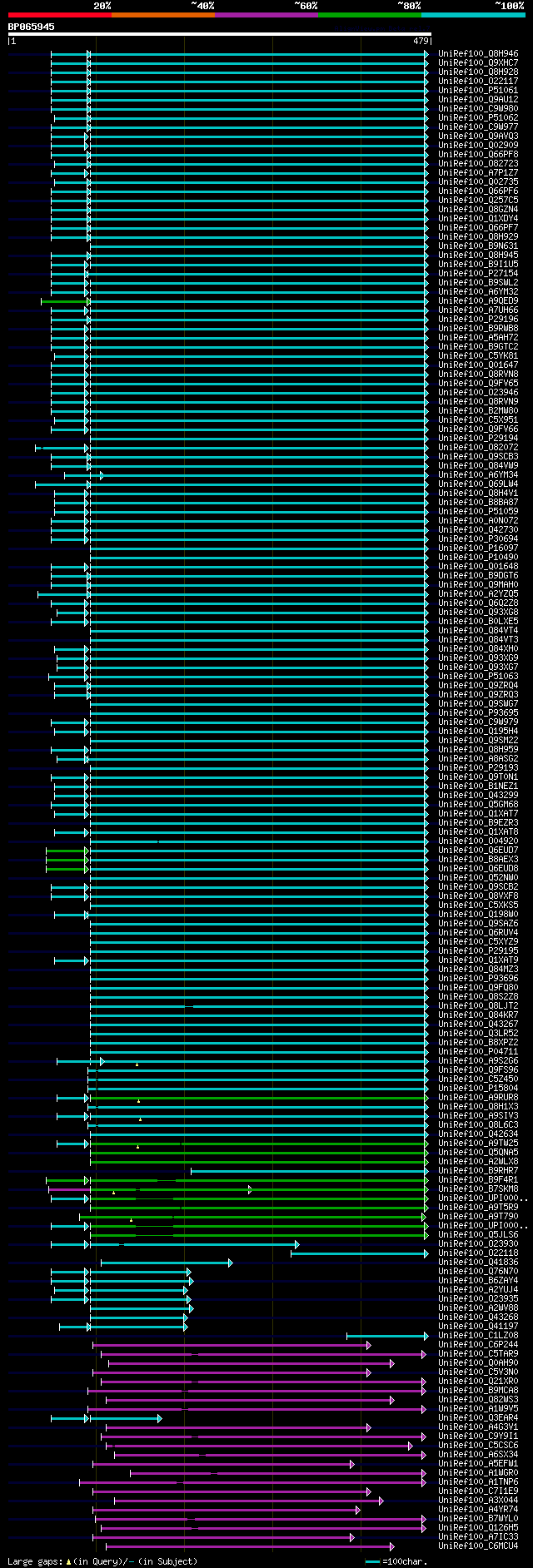Select entry UniRef100_P16097
Screen dimensions: 533x1568
click(478, 548)
